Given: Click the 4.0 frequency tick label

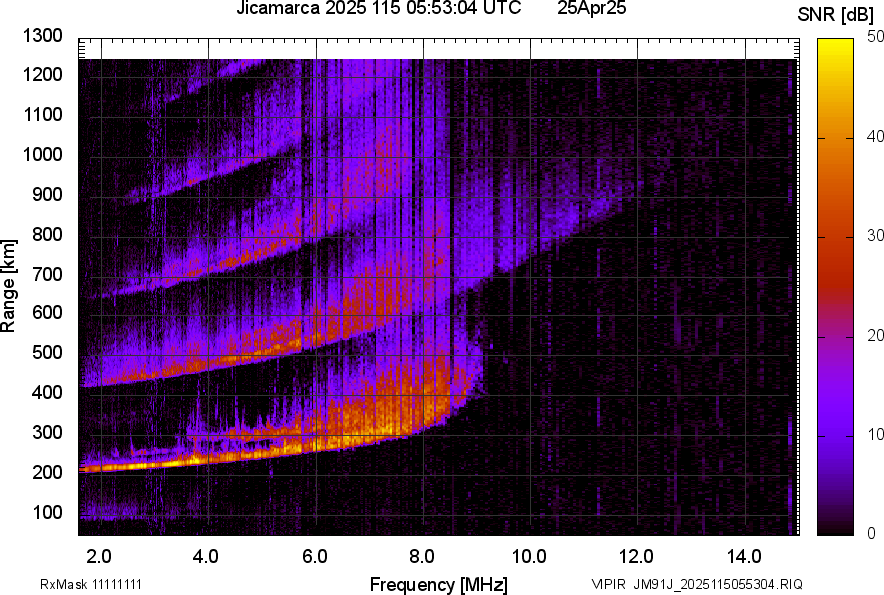Looking at the screenshot, I should tap(206, 557).
